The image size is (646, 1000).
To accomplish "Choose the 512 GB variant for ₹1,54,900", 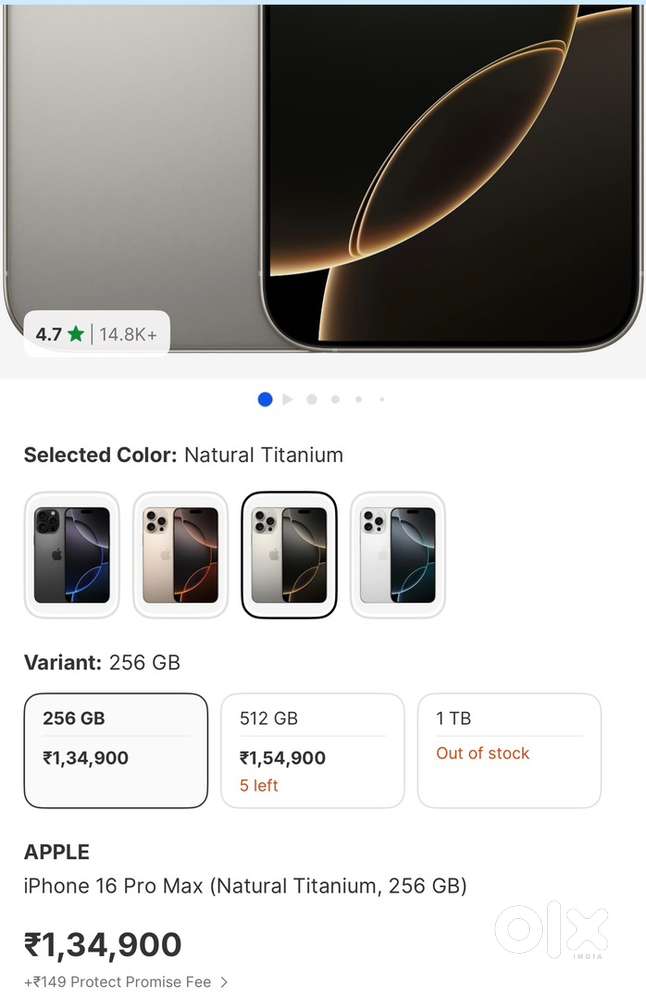I will pyautogui.click(x=312, y=750).
